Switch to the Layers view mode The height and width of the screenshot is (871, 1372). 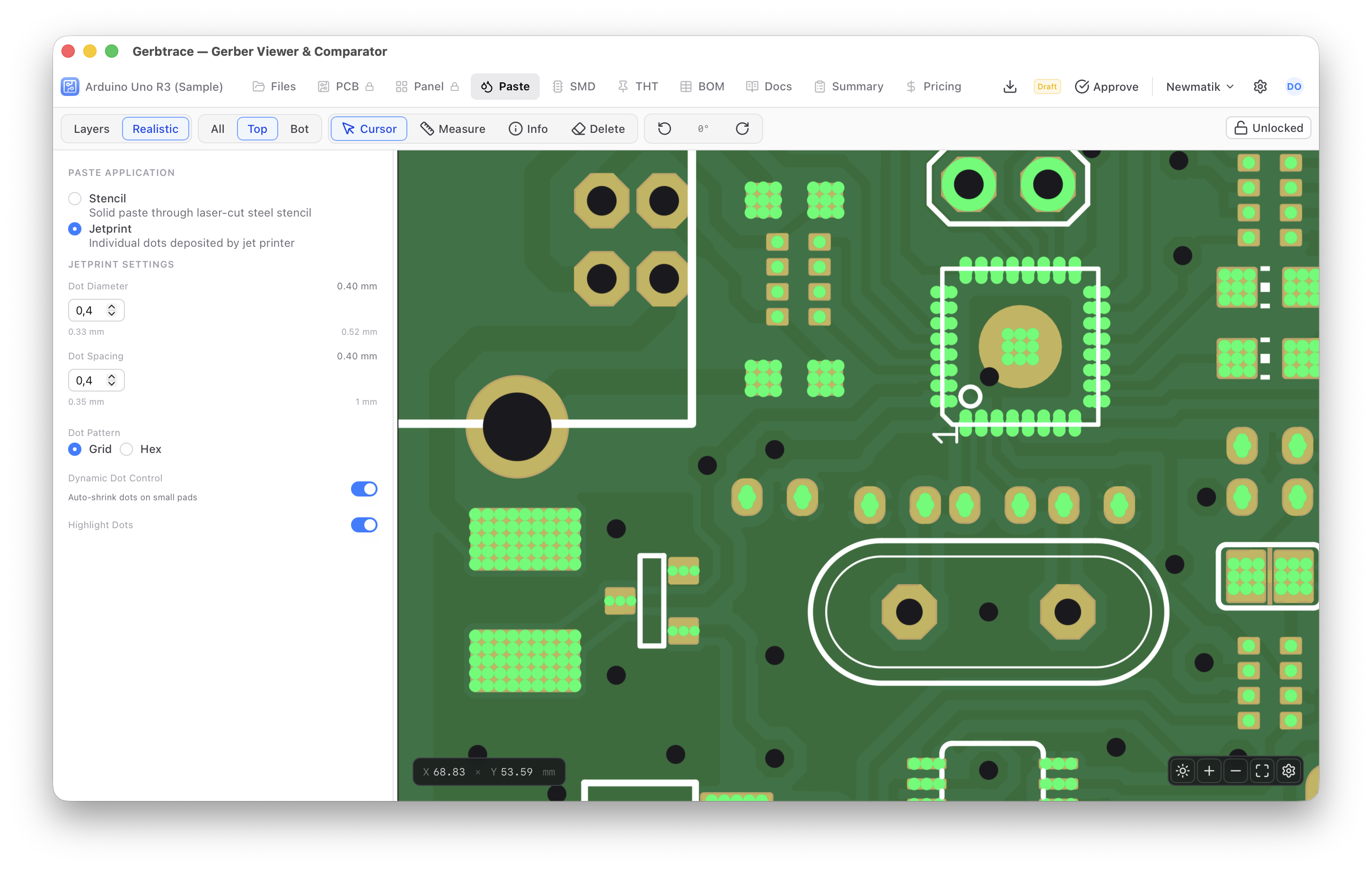pos(91,129)
